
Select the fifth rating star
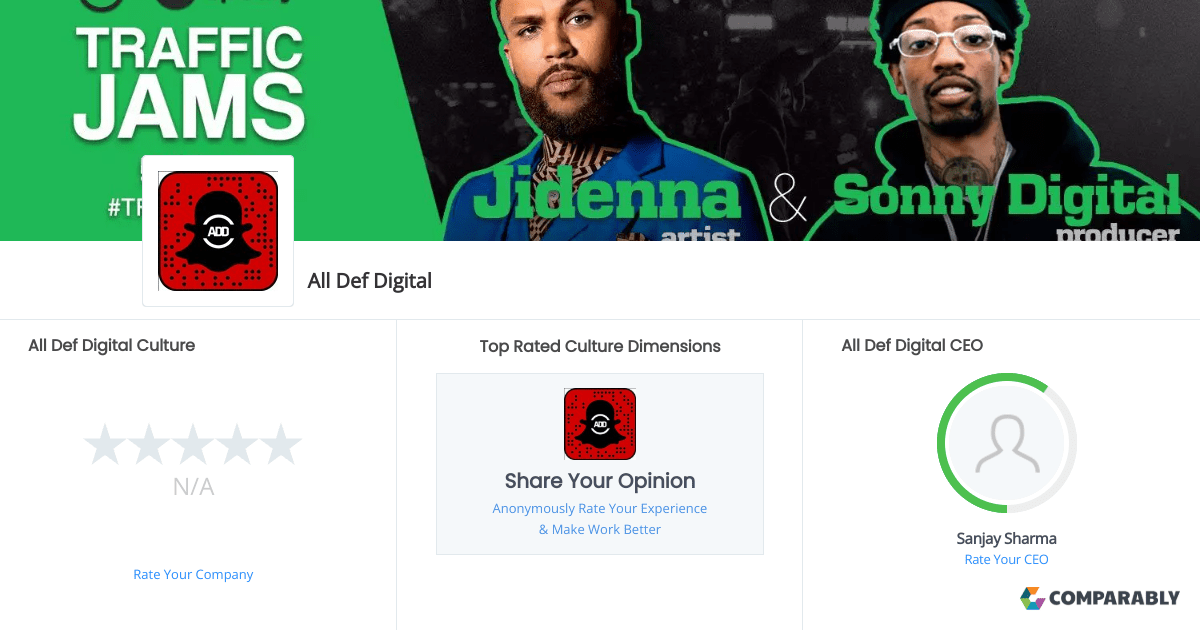click(280, 445)
